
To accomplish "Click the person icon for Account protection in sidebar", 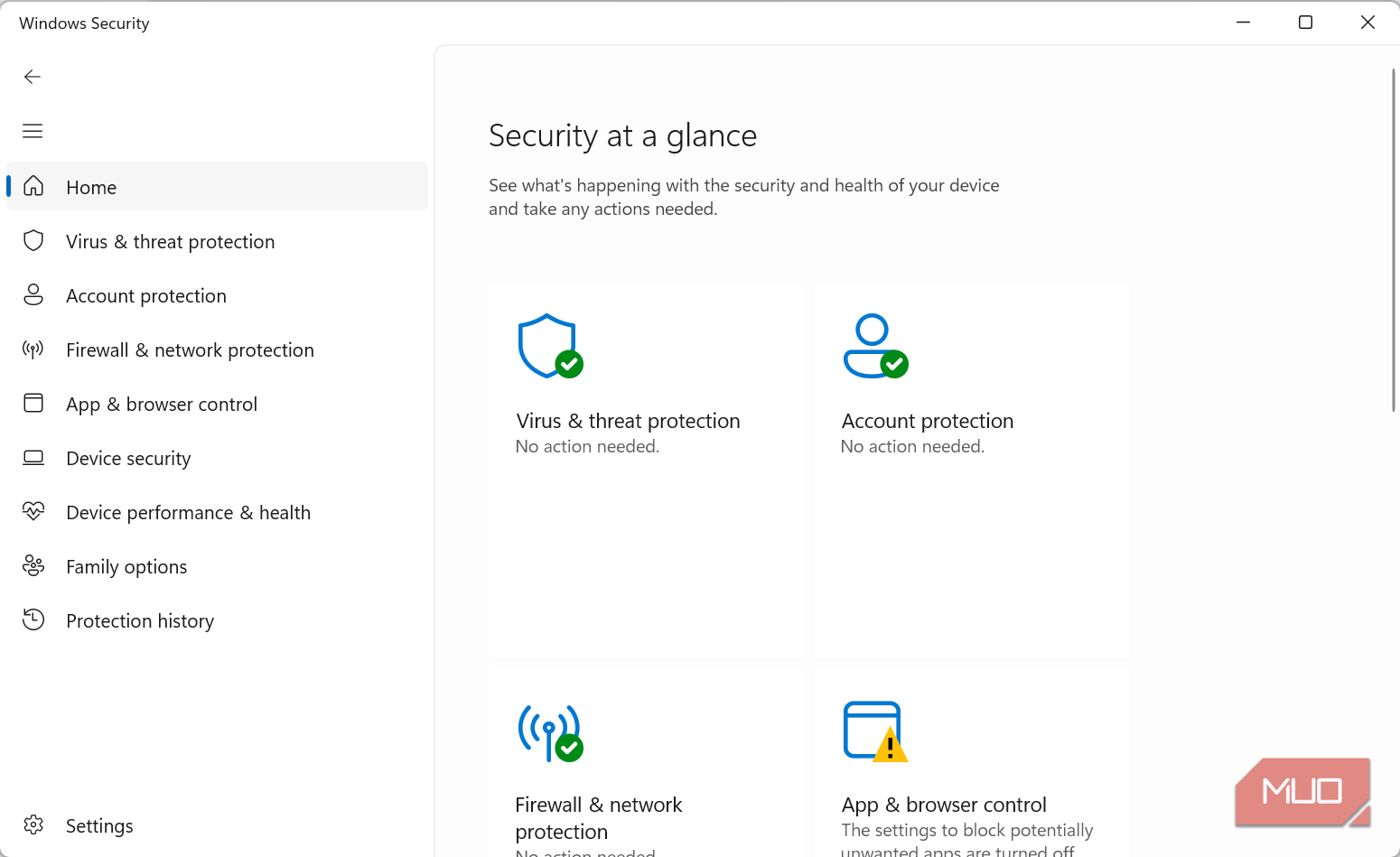I will 33,294.
